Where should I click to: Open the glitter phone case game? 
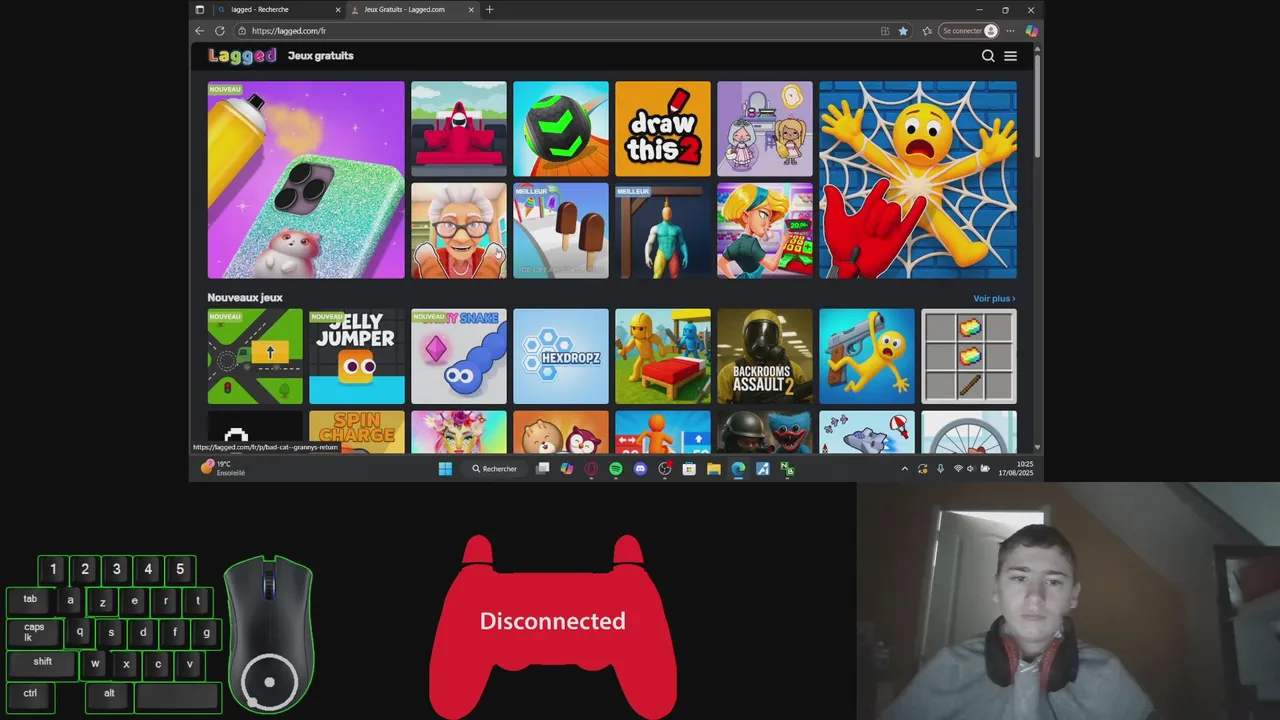pos(306,180)
